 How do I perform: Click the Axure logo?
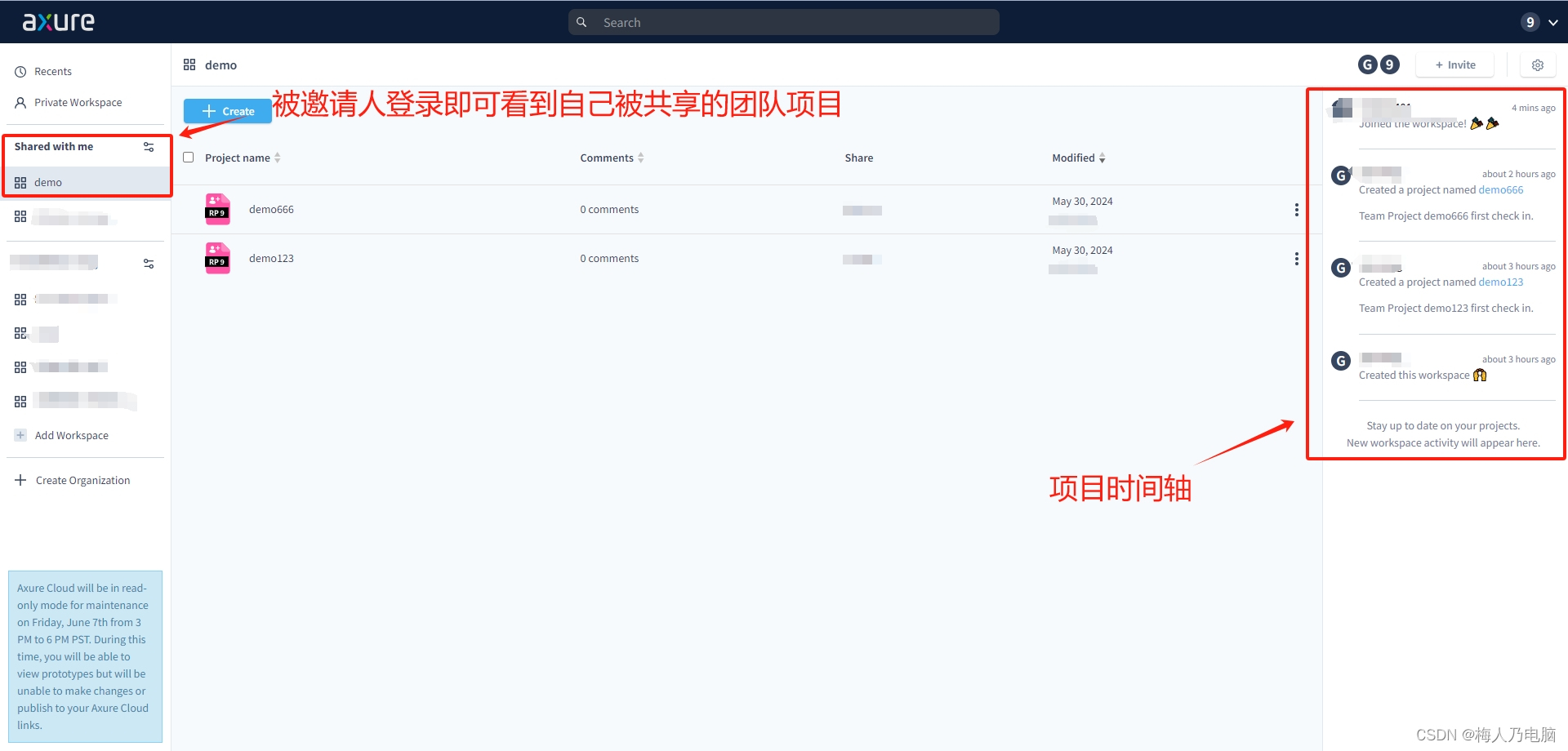(58, 22)
